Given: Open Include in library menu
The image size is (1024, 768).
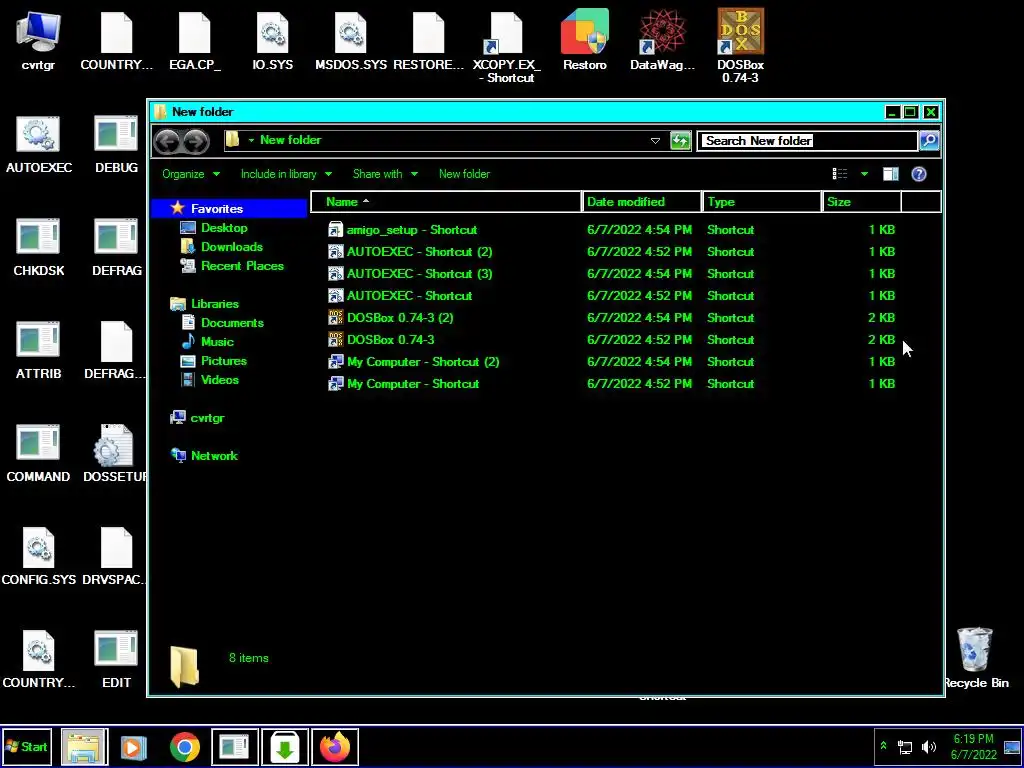Looking at the screenshot, I should pyautogui.click(x=286, y=174).
